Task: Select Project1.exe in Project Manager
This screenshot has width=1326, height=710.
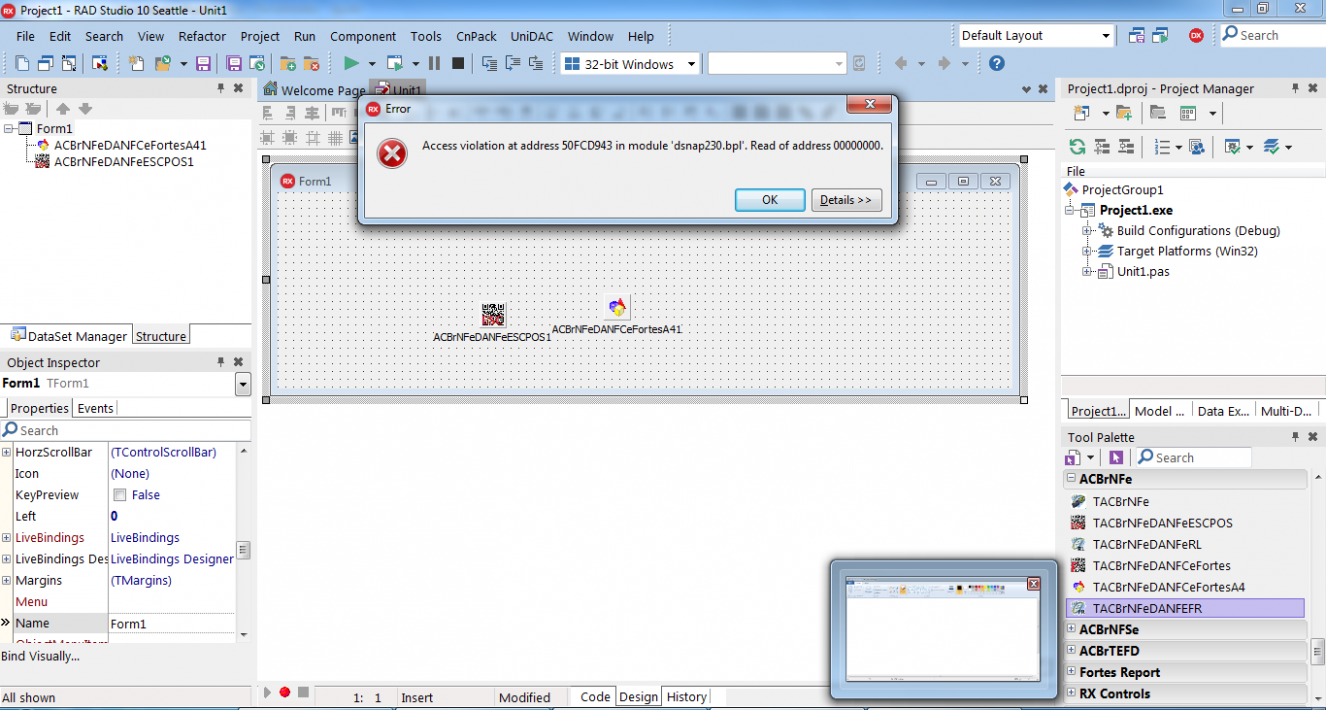Action: pyautogui.click(x=1136, y=210)
